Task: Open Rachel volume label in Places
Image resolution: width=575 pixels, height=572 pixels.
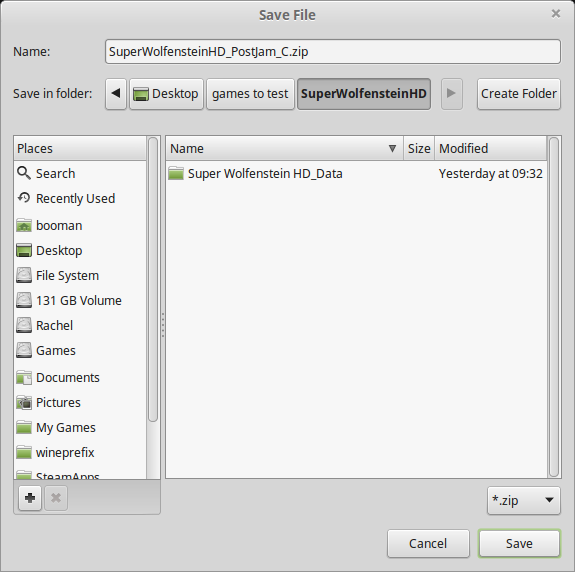Action: pos(55,325)
